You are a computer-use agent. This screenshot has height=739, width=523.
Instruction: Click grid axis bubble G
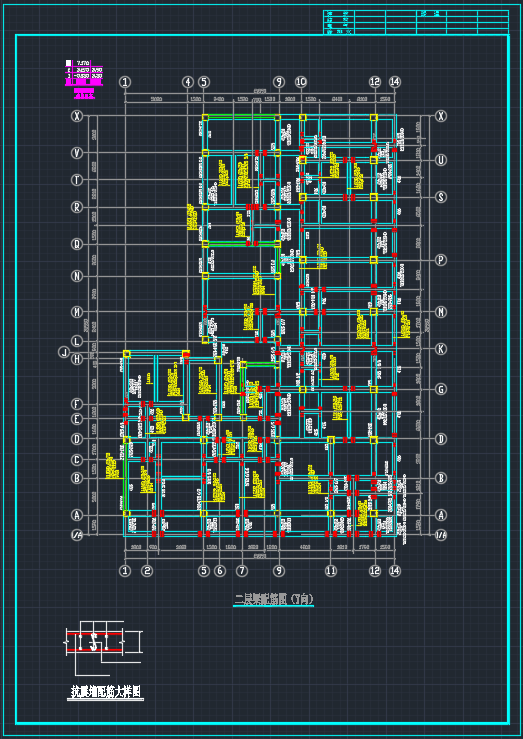tap(441, 389)
